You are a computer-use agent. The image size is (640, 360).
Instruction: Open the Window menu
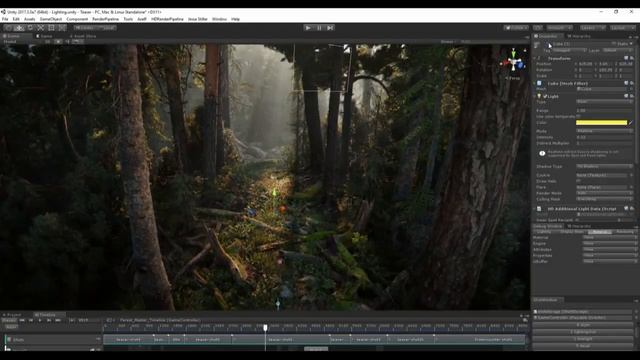pyautogui.click(x=219, y=19)
